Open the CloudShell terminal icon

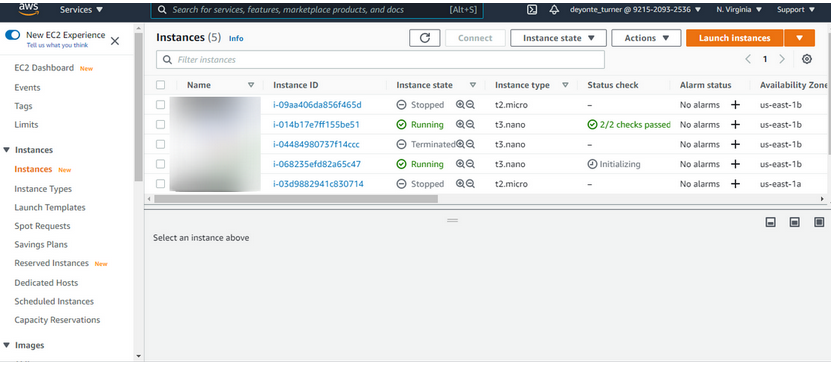click(x=532, y=10)
